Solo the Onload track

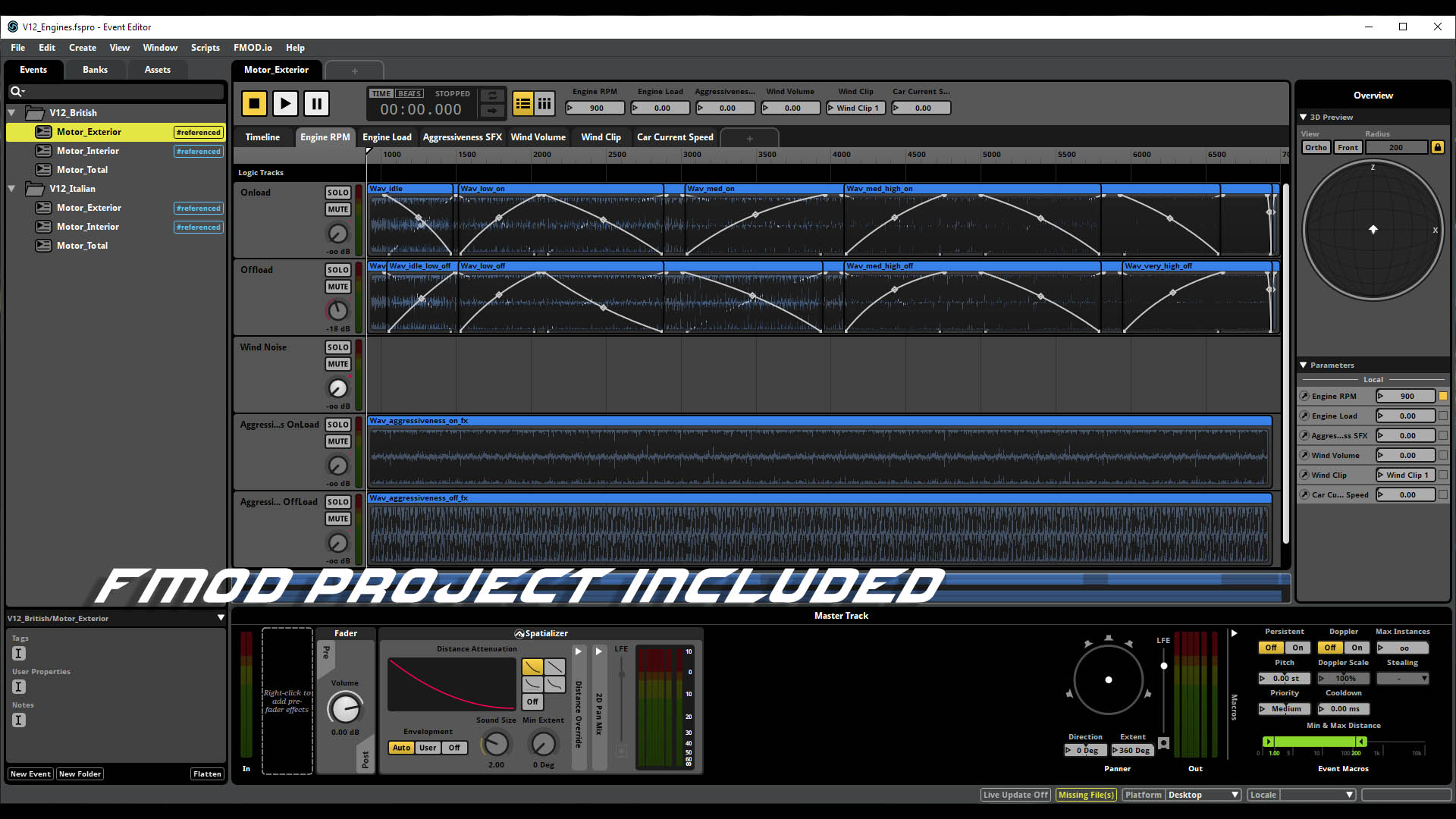(337, 193)
